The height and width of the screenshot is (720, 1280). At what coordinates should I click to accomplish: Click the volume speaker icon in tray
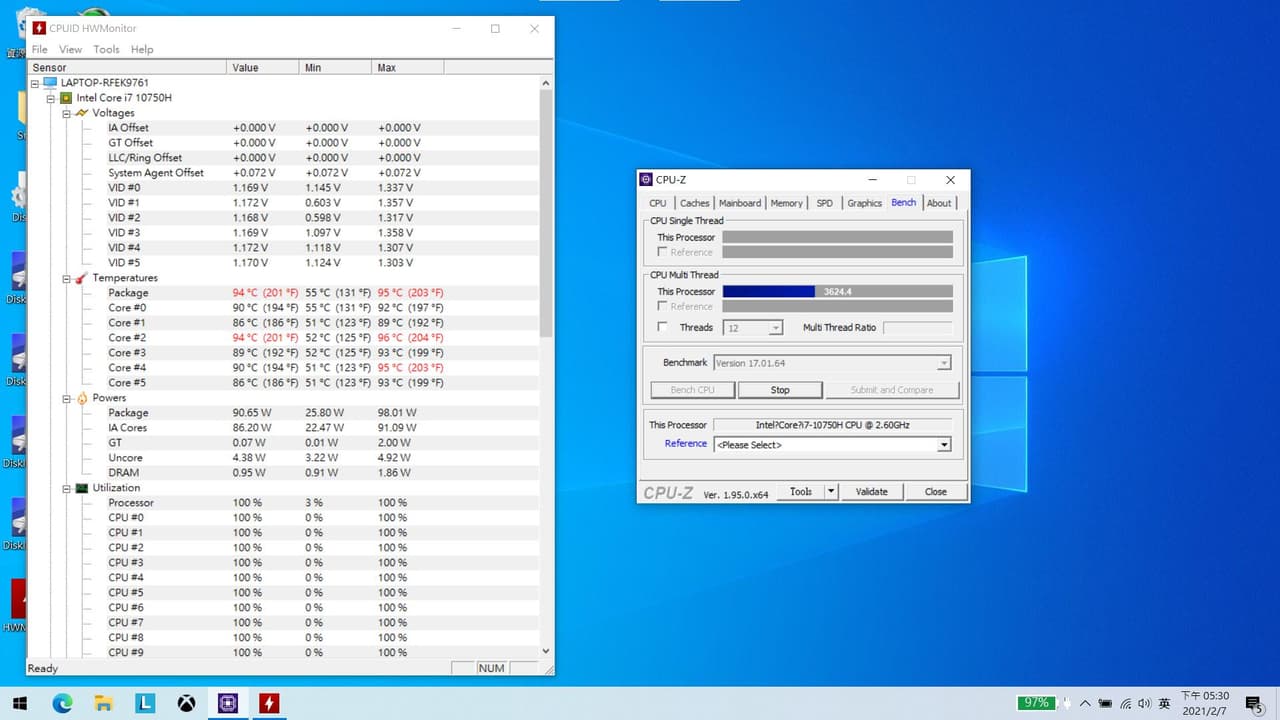point(1145,703)
